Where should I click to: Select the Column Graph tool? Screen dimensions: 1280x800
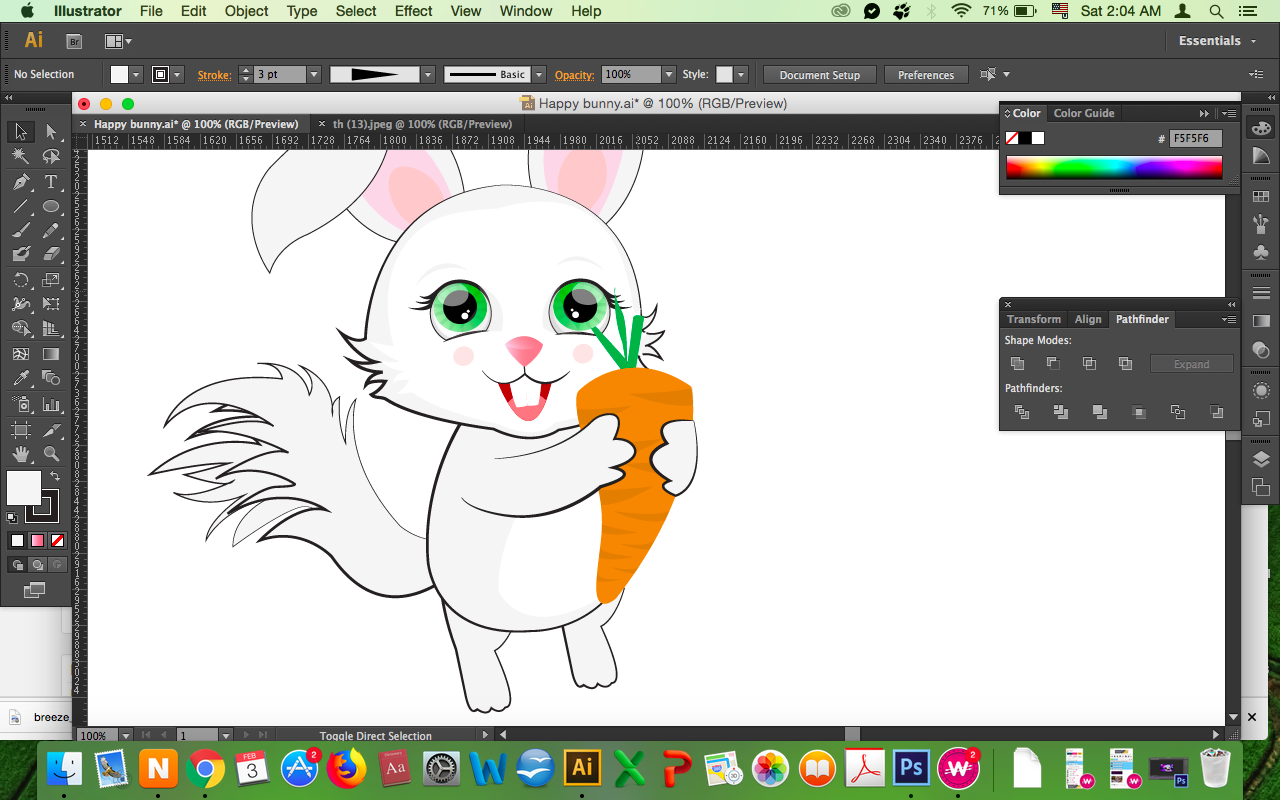click(51, 404)
